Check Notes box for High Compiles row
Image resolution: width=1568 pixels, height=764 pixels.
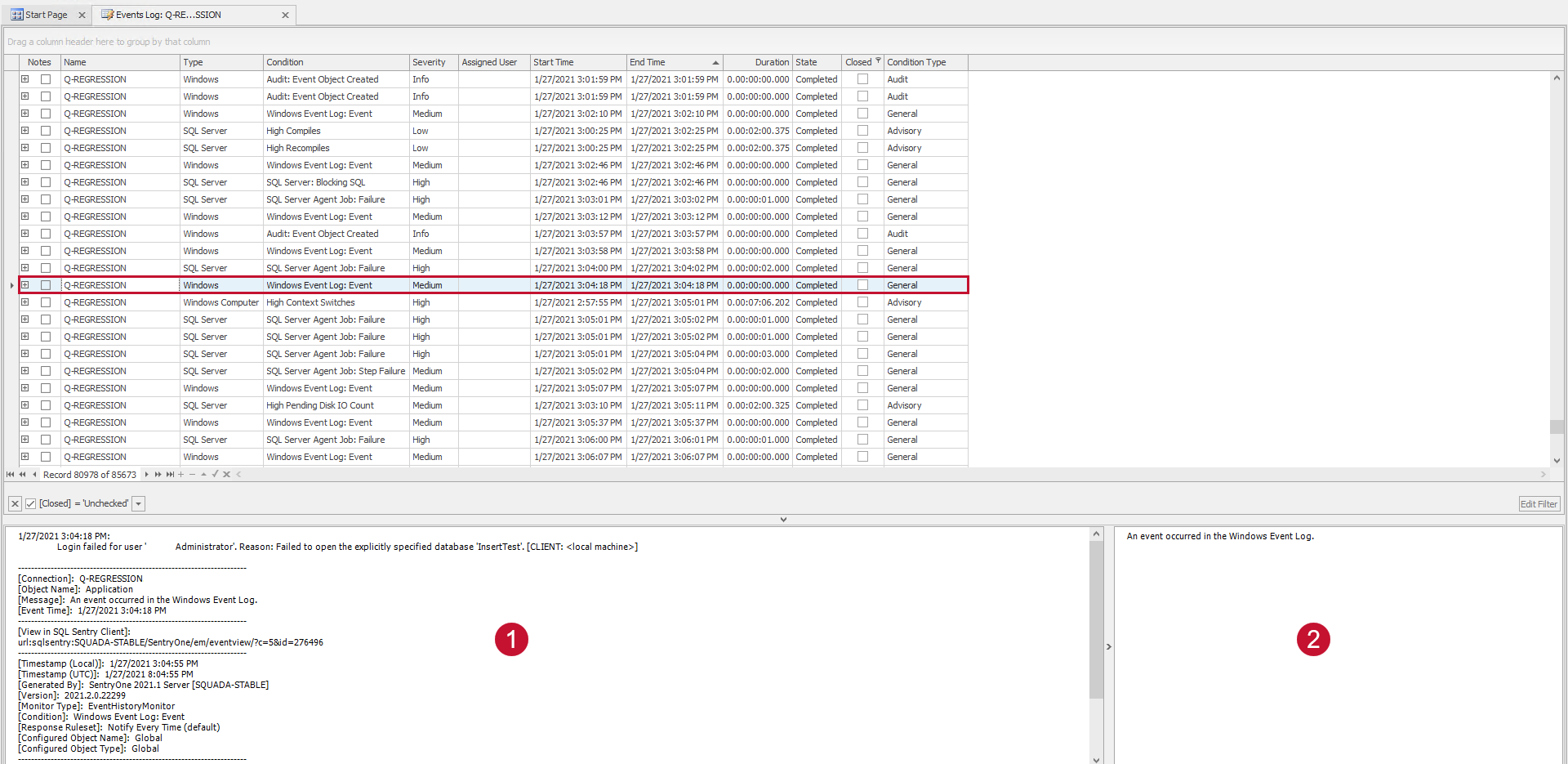point(46,131)
